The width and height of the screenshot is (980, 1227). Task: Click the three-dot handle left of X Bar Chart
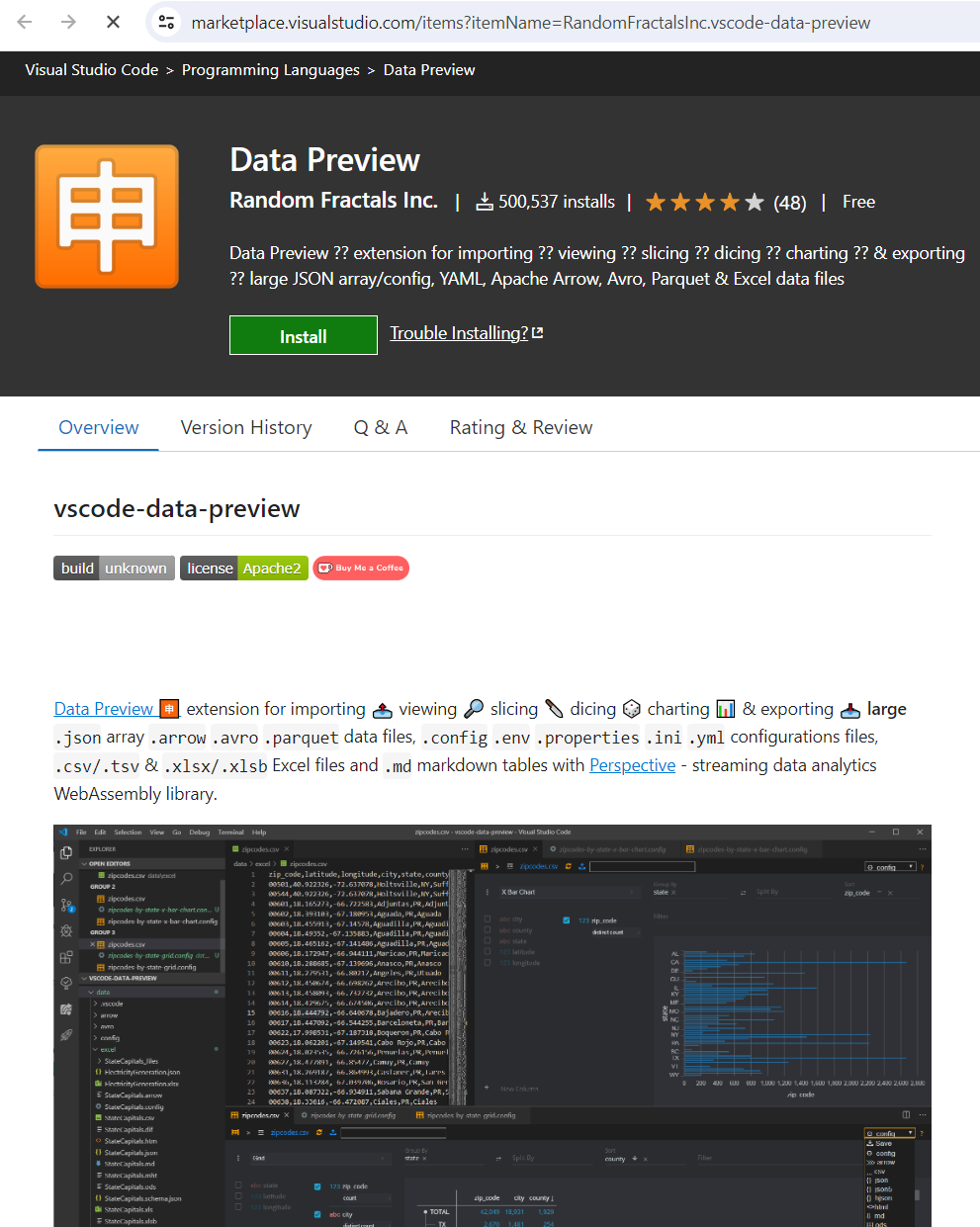[488, 892]
